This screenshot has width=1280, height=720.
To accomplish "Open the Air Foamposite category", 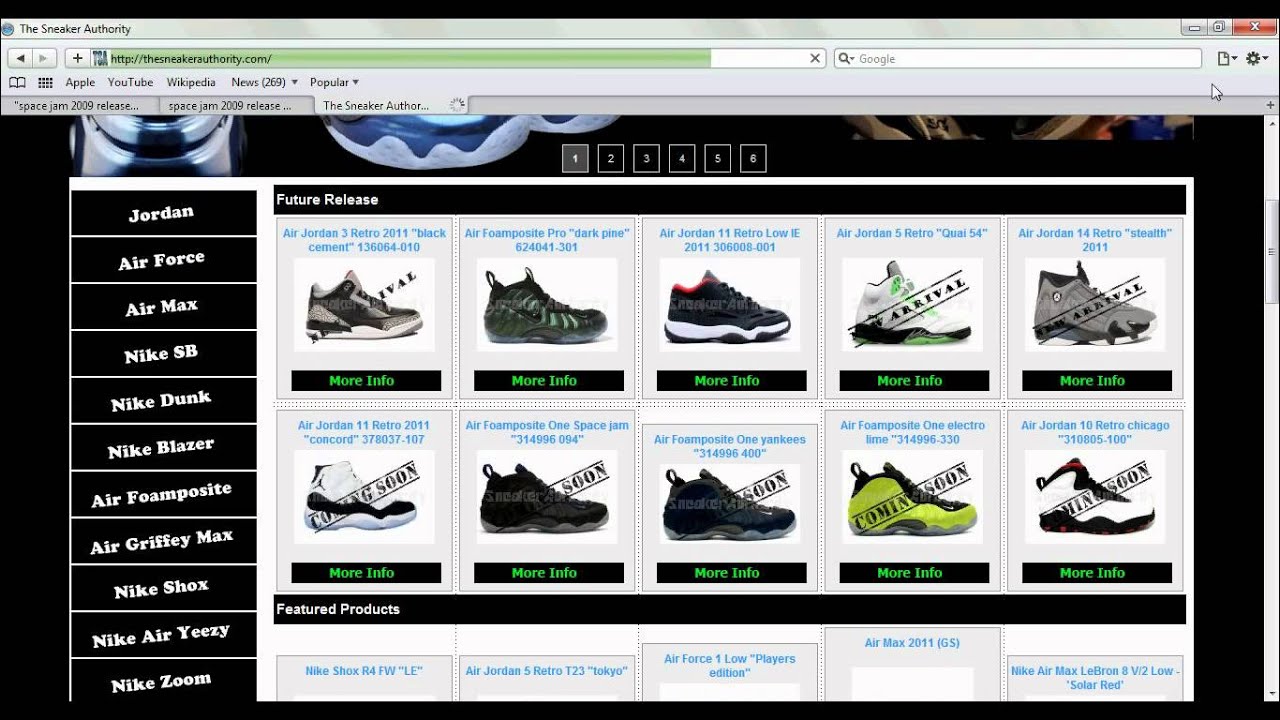I will (x=163, y=495).
